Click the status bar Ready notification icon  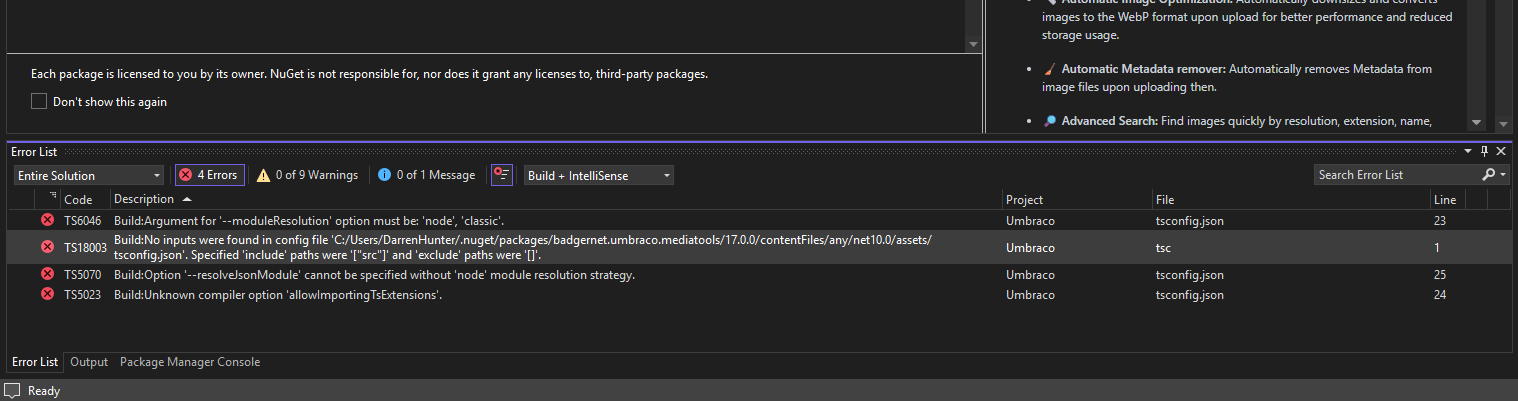(x=12, y=390)
